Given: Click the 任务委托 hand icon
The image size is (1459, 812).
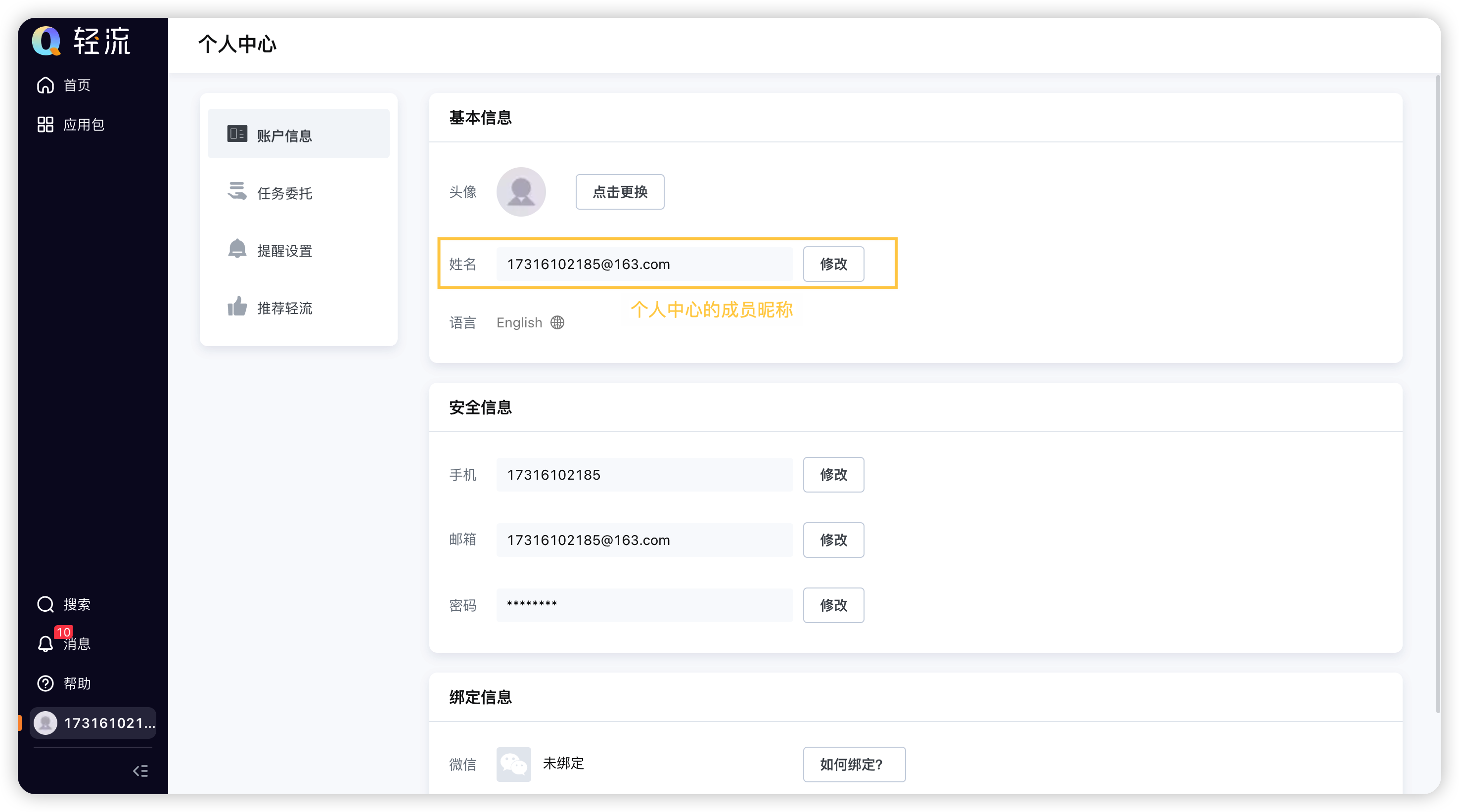Looking at the screenshot, I should [x=237, y=191].
